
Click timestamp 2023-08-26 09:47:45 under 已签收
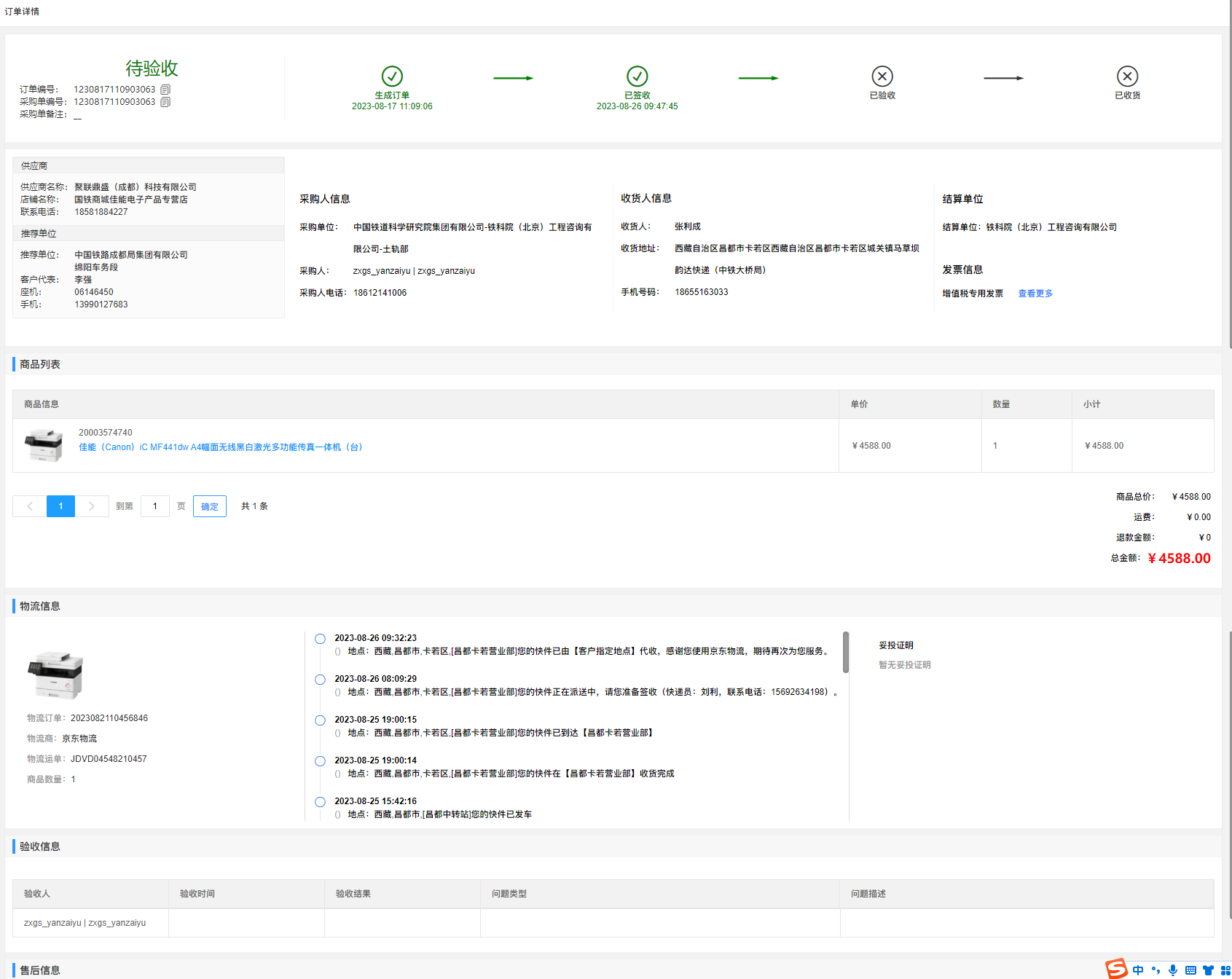pos(637,106)
